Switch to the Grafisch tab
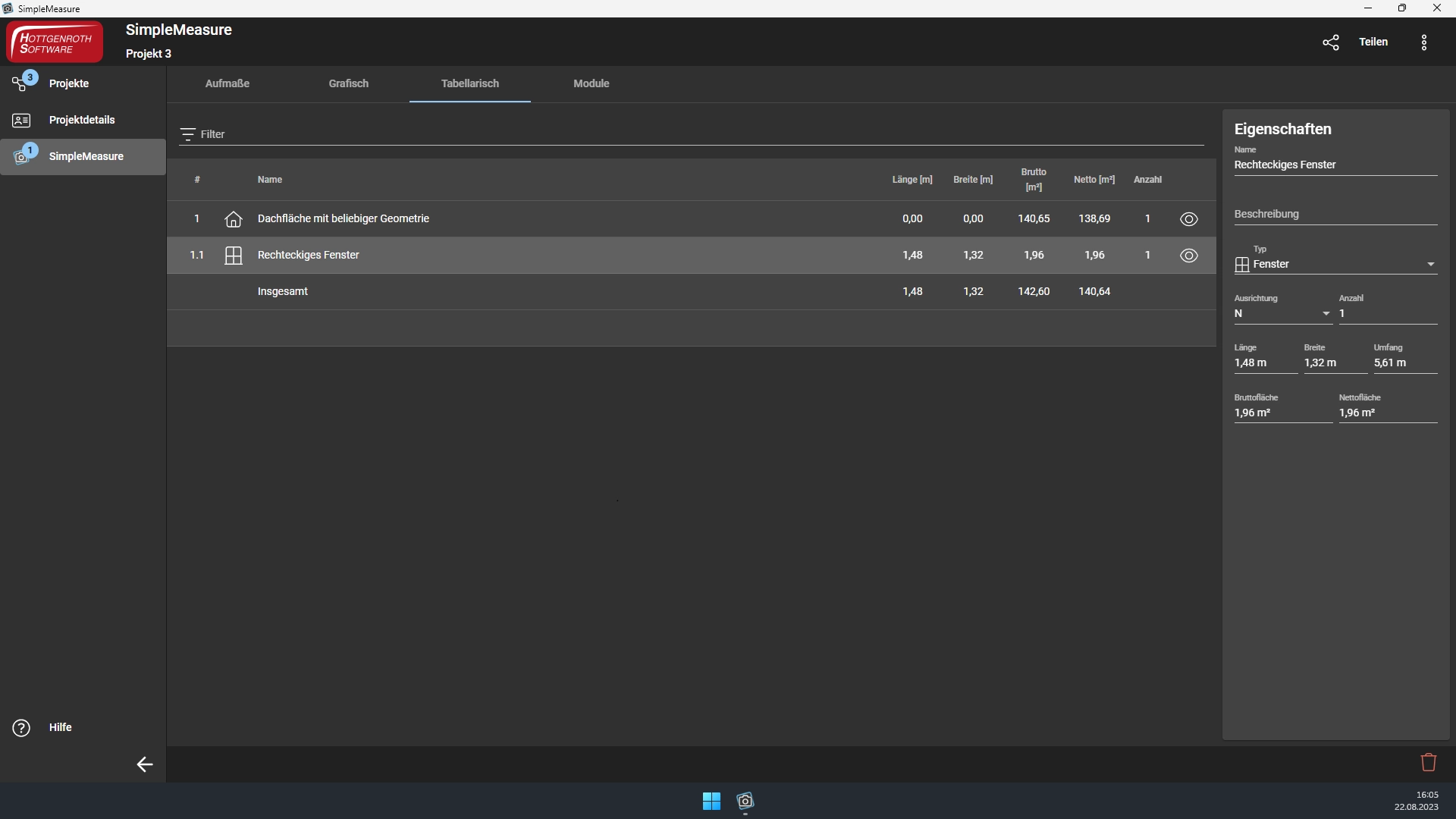Screen dimensions: 1456x819 (x=349, y=83)
